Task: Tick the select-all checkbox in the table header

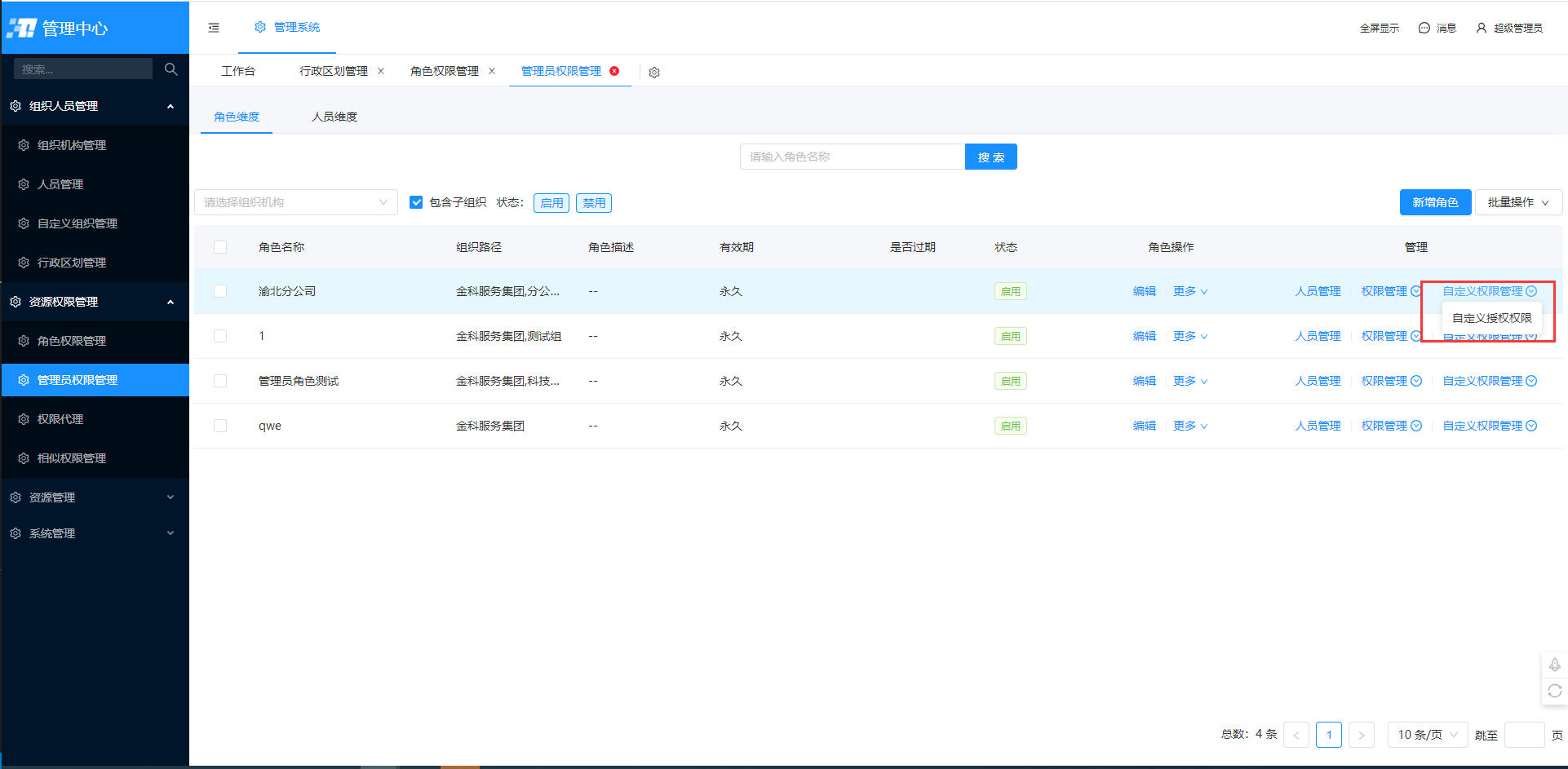Action: coord(220,247)
